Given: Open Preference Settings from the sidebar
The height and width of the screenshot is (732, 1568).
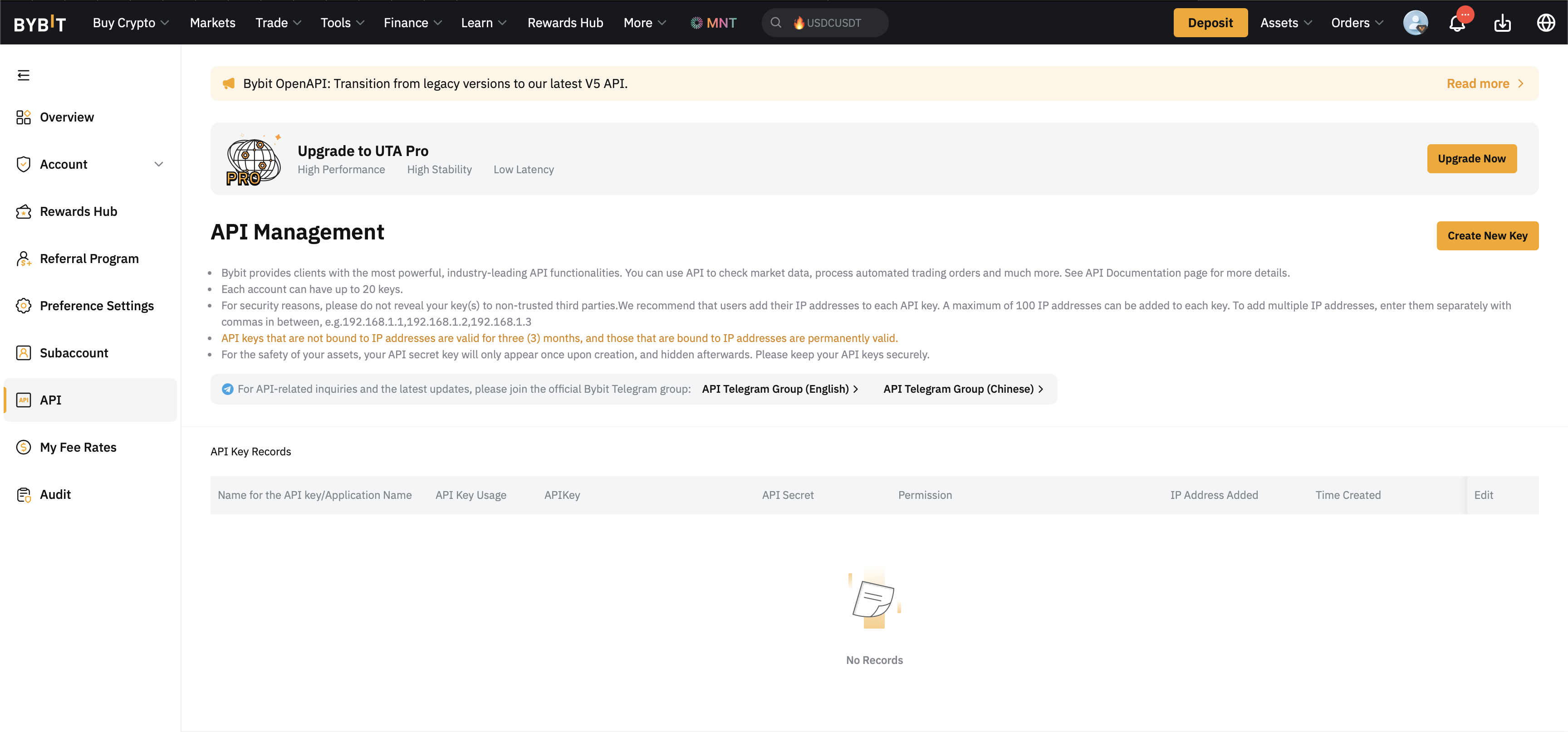Looking at the screenshot, I should (x=97, y=306).
